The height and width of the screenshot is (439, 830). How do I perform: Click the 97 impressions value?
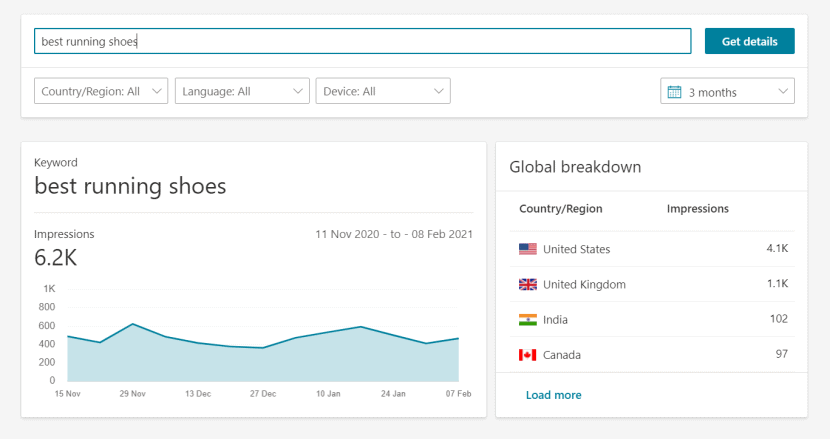coord(782,354)
